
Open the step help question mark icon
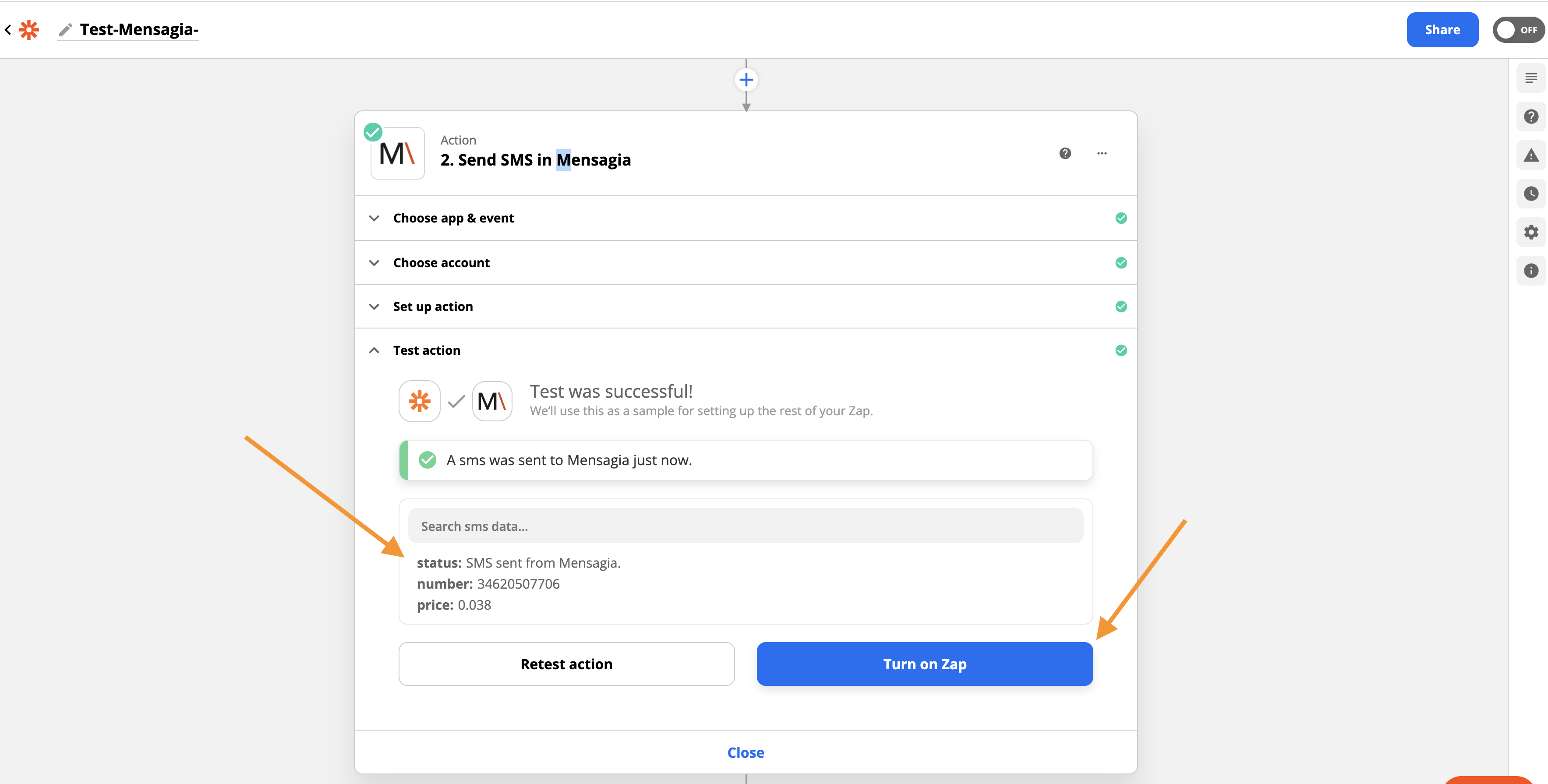click(1065, 153)
